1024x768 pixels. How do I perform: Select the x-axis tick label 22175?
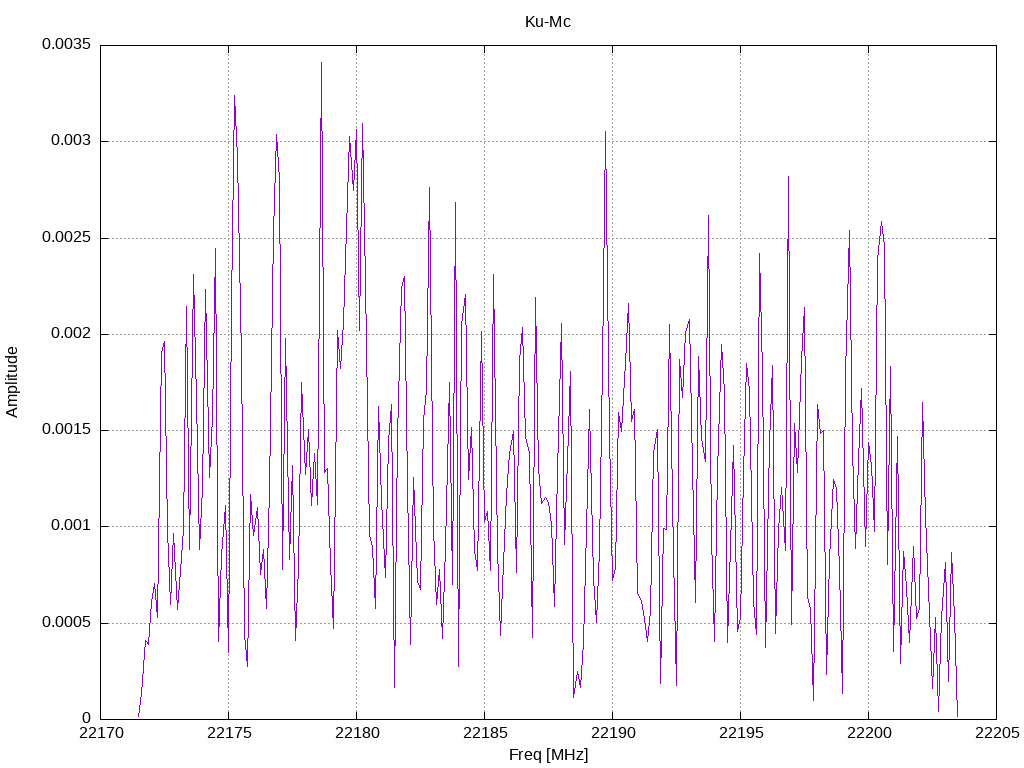pyautogui.click(x=229, y=733)
